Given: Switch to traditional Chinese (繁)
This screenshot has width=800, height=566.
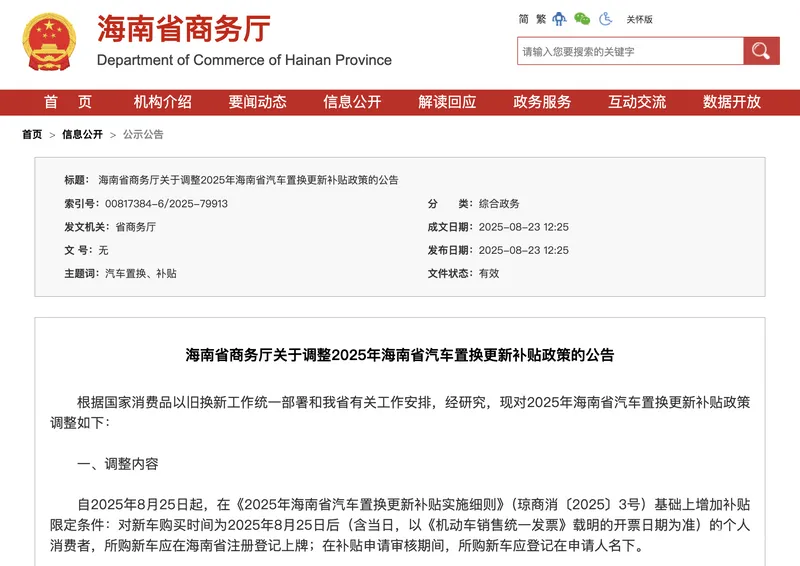Looking at the screenshot, I should (540, 19).
